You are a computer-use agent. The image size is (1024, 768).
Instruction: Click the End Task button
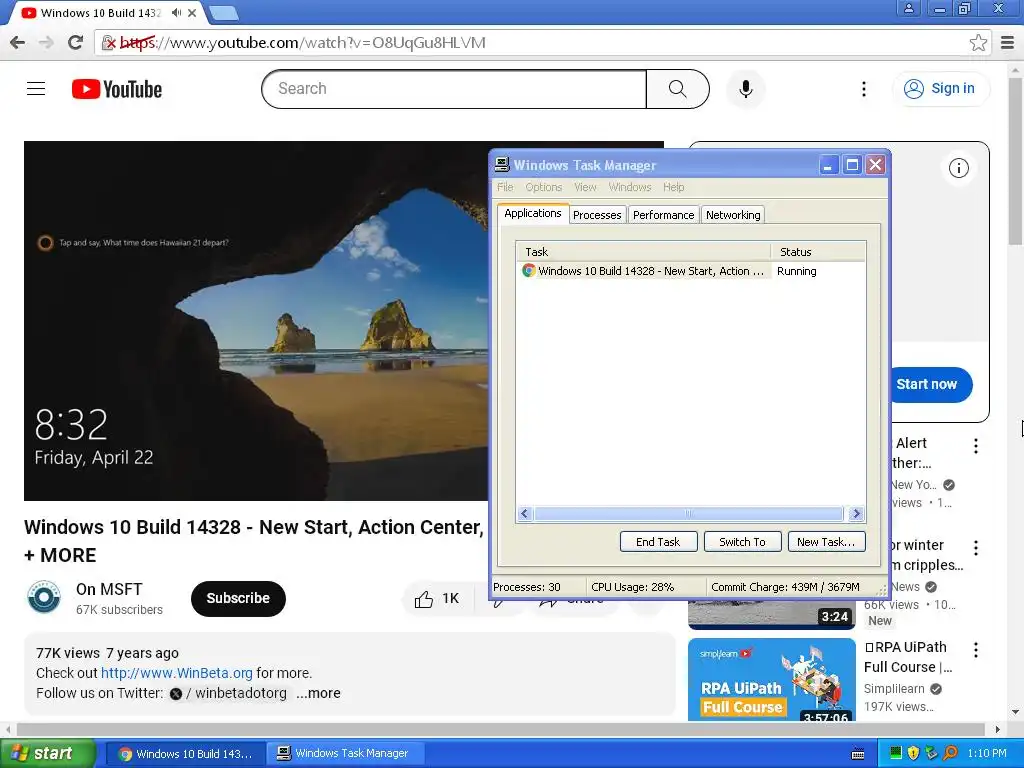click(658, 541)
